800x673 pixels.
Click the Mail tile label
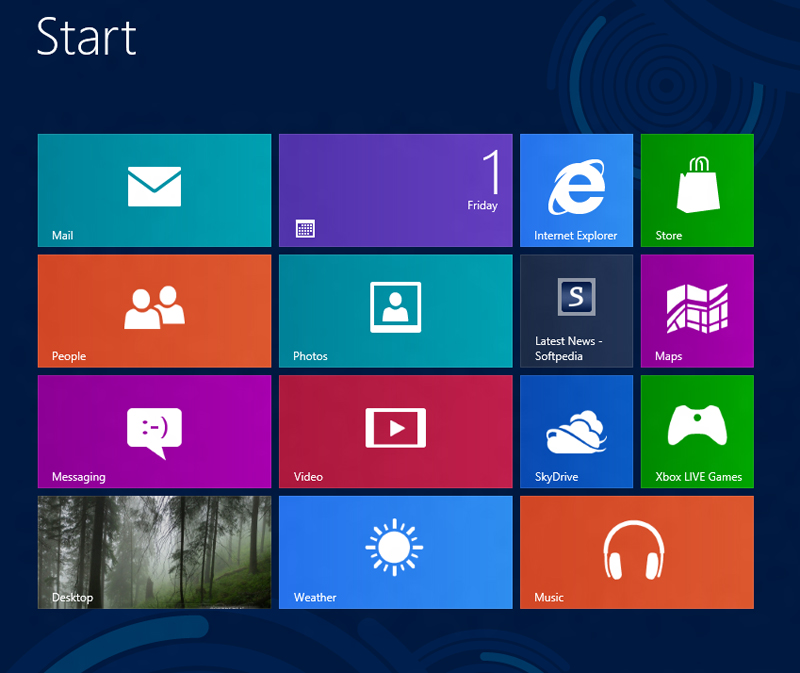click(62, 235)
